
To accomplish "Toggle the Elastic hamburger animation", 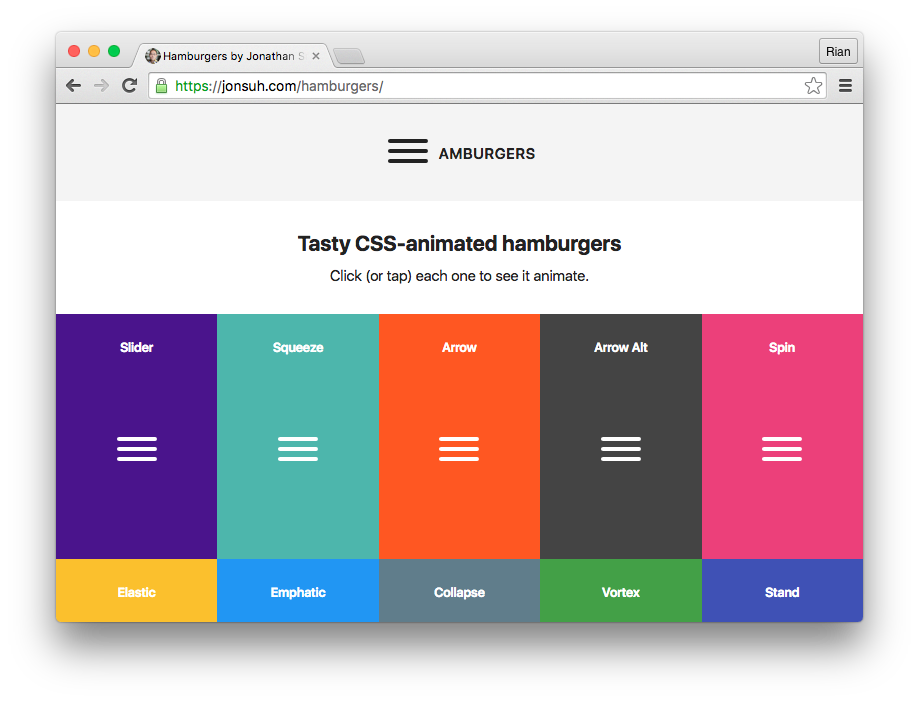I will pos(136,591).
